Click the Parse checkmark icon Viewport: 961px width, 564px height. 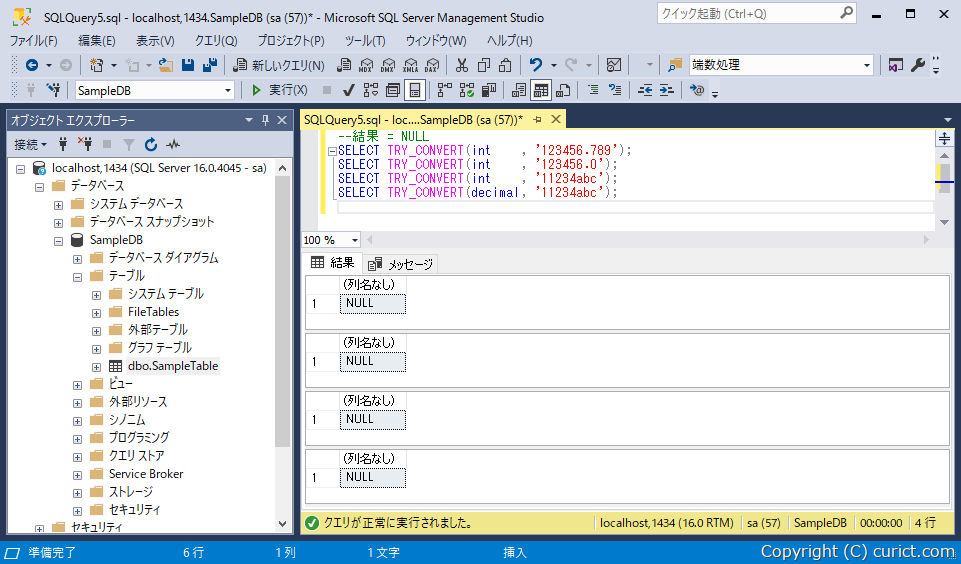pos(349,91)
